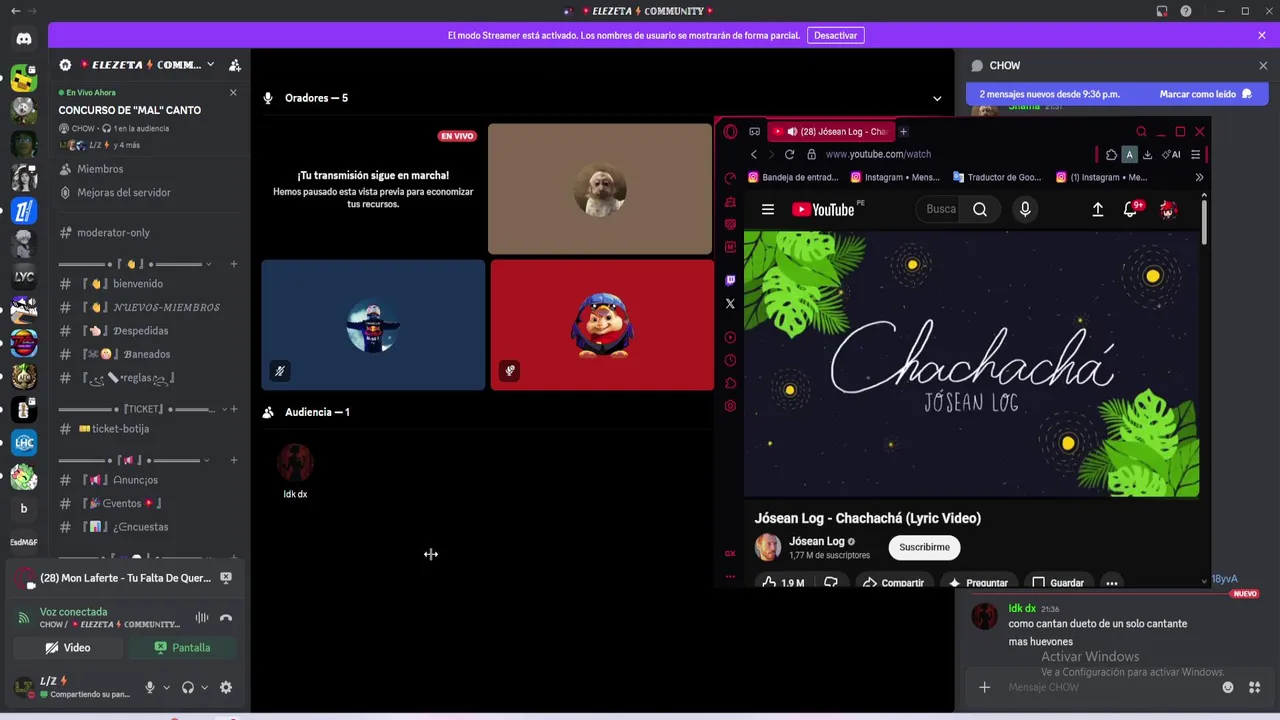1280x720 pixels.
Task: Open Discord help question mark icon
Action: click(1186, 11)
